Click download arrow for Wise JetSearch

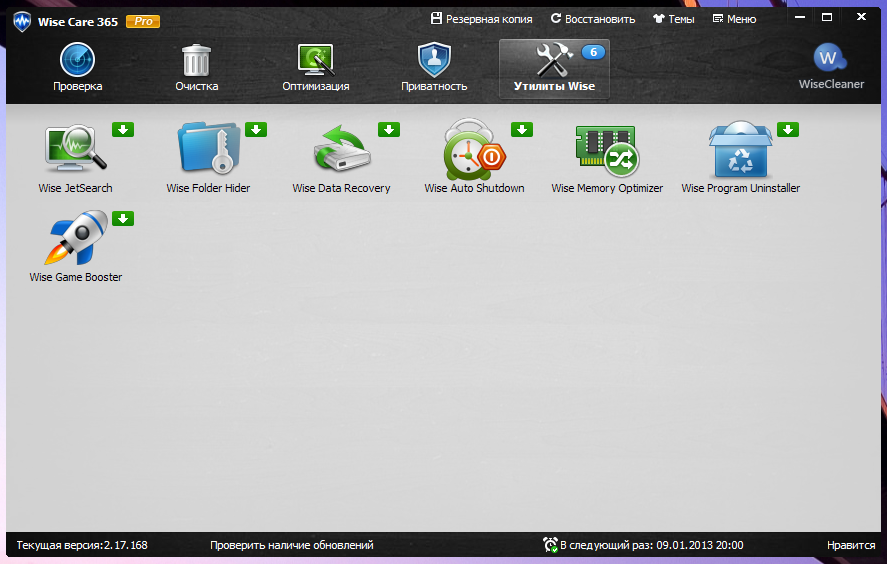(123, 130)
